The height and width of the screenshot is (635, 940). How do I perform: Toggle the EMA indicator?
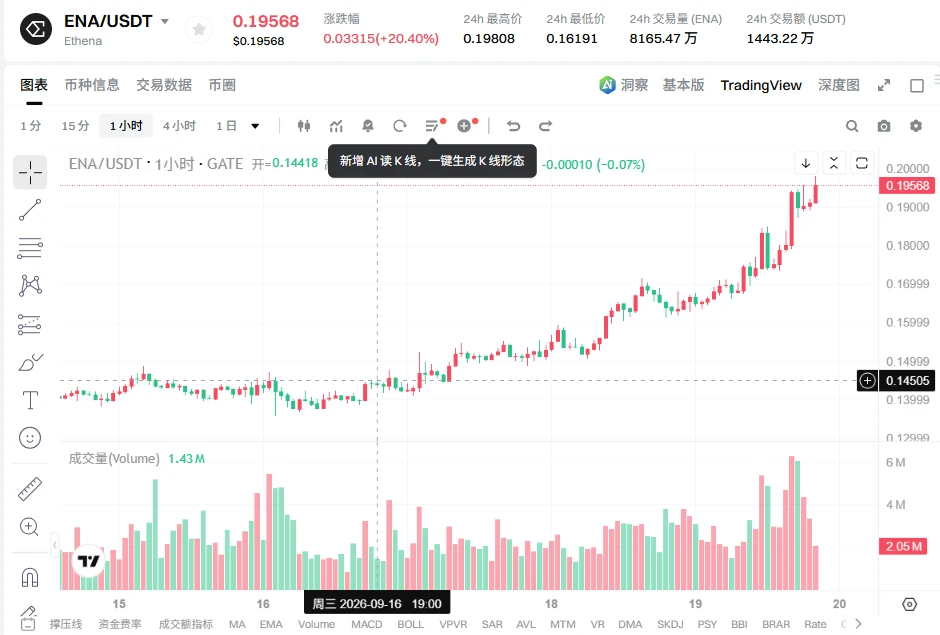pos(271,624)
